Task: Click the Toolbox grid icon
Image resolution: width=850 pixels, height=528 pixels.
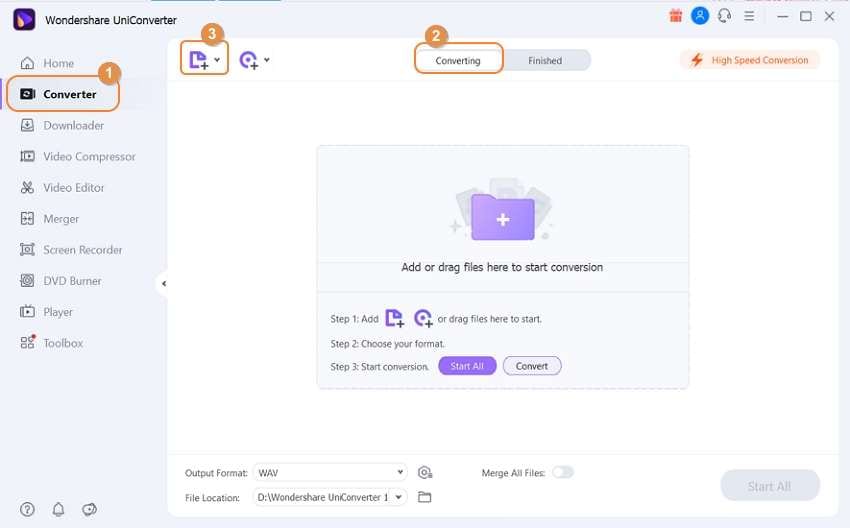Action: (x=28, y=342)
